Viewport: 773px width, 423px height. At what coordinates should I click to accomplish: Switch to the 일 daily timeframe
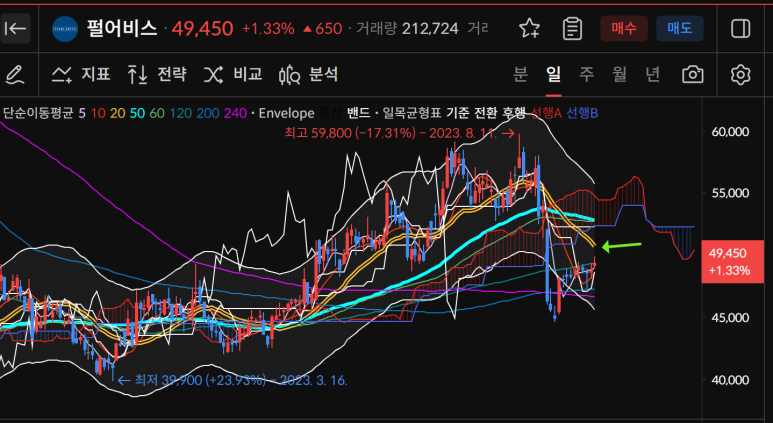coord(553,74)
